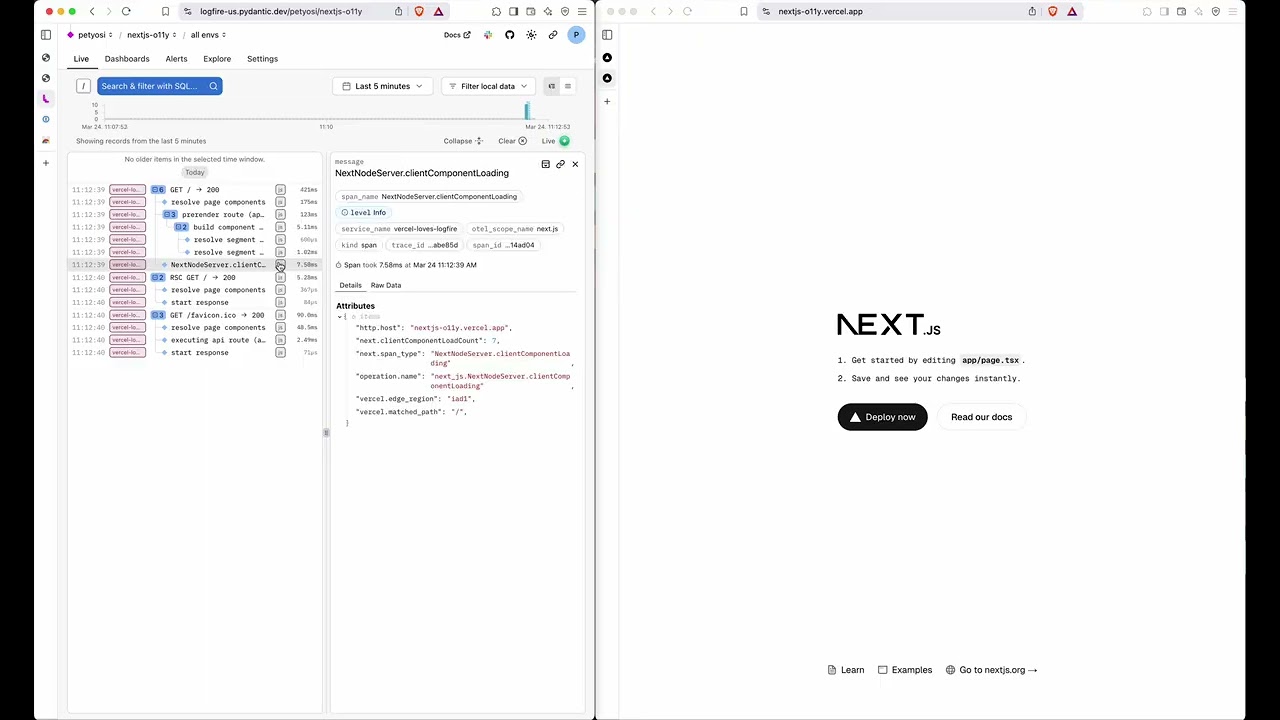Switch to the Settings tab
This screenshot has height=720, width=1280.
pyautogui.click(x=262, y=59)
